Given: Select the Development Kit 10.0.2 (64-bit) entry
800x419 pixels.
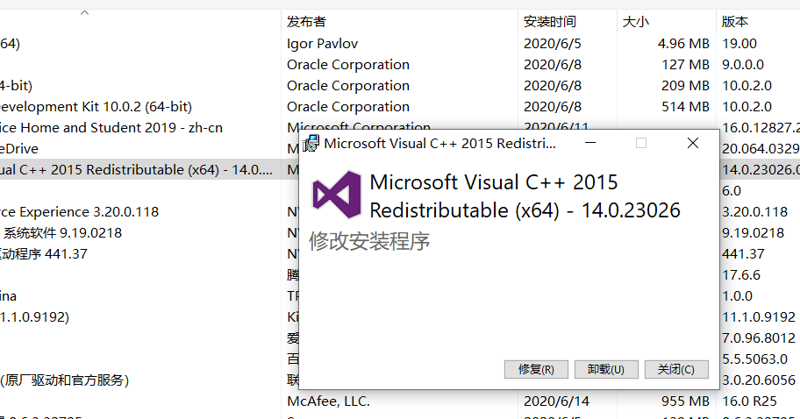Looking at the screenshot, I should pyautogui.click(x=96, y=106).
